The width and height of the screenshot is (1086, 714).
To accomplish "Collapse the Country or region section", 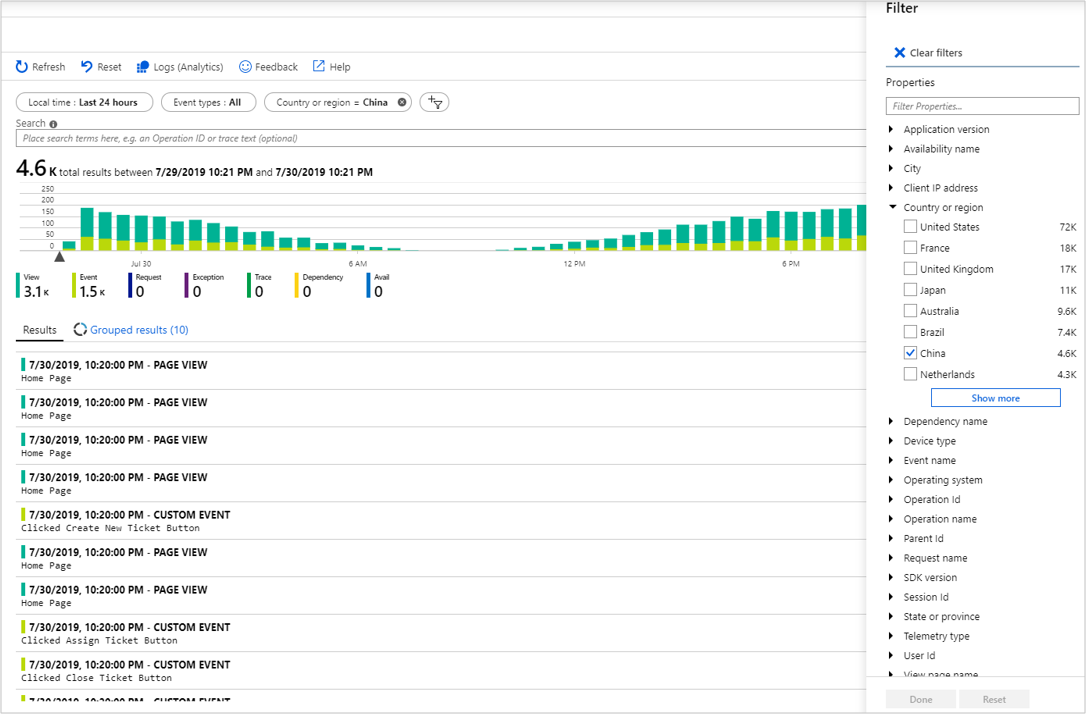I will coord(892,208).
